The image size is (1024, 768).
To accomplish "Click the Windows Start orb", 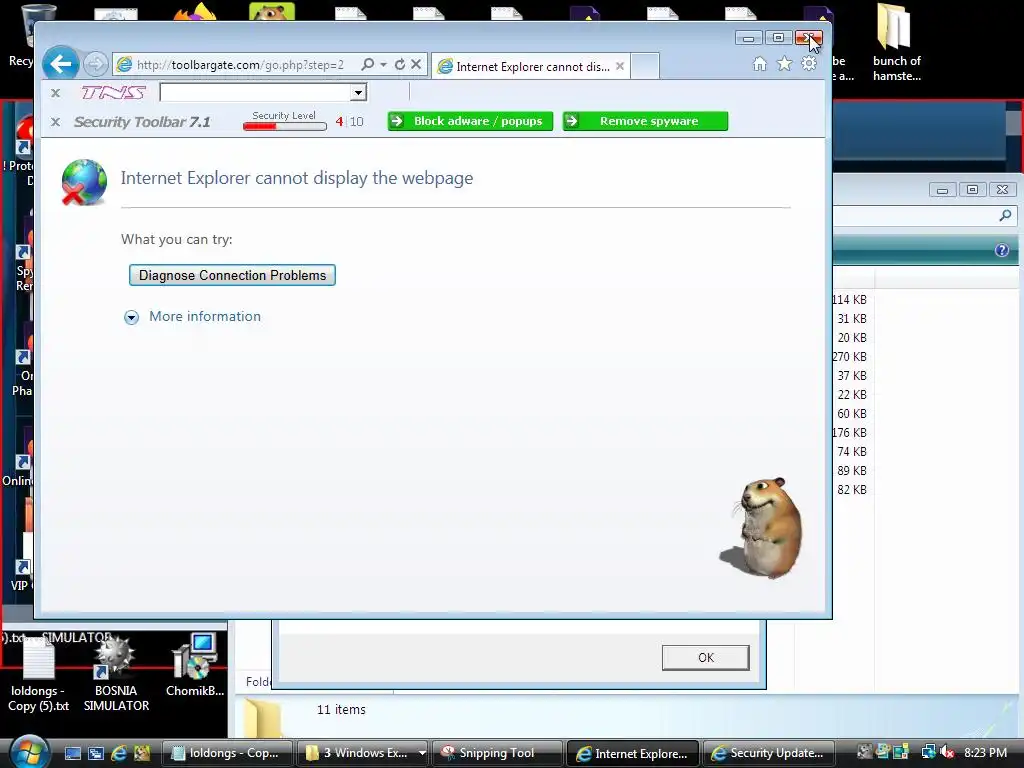I will 27,751.
